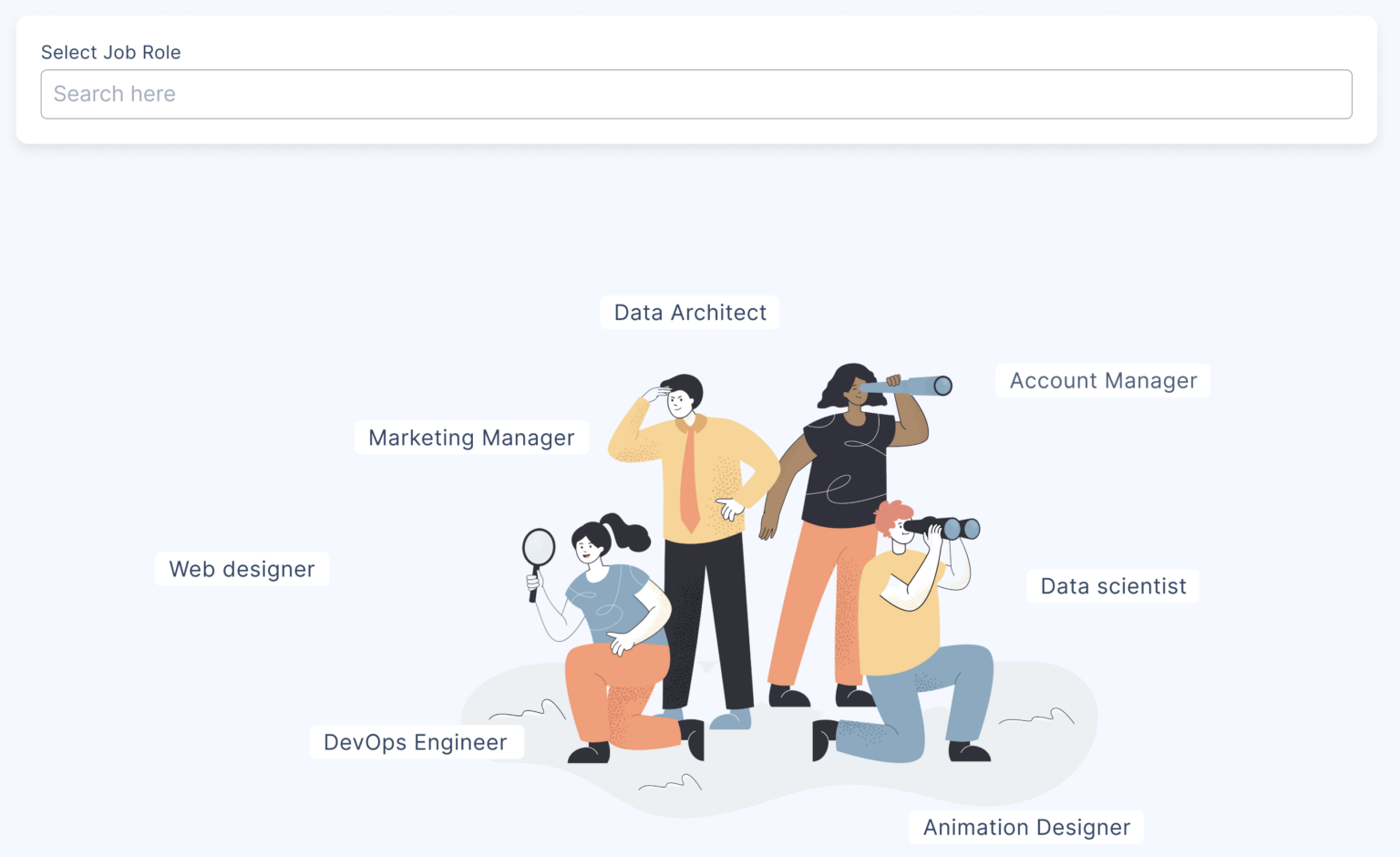The image size is (1400, 857).
Task: Choose the Data scientist role tag
Action: pyautogui.click(x=1113, y=586)
